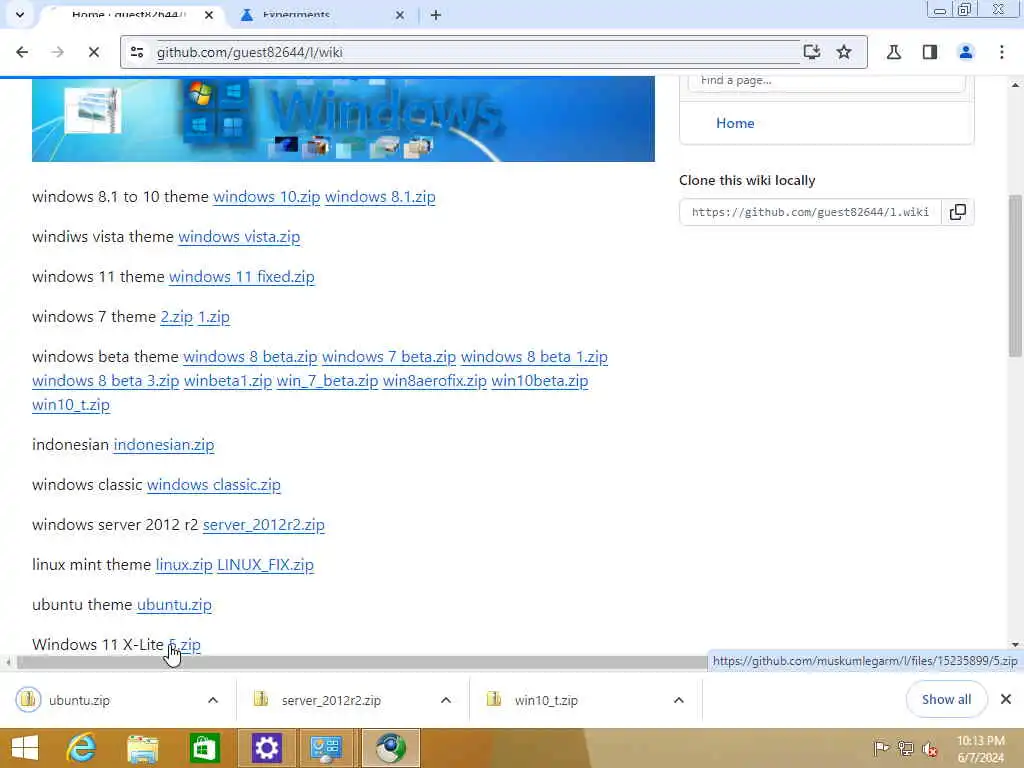Download windows classic.zip
This screenshot has height=768, width=1024.
[x=214, y=485]
